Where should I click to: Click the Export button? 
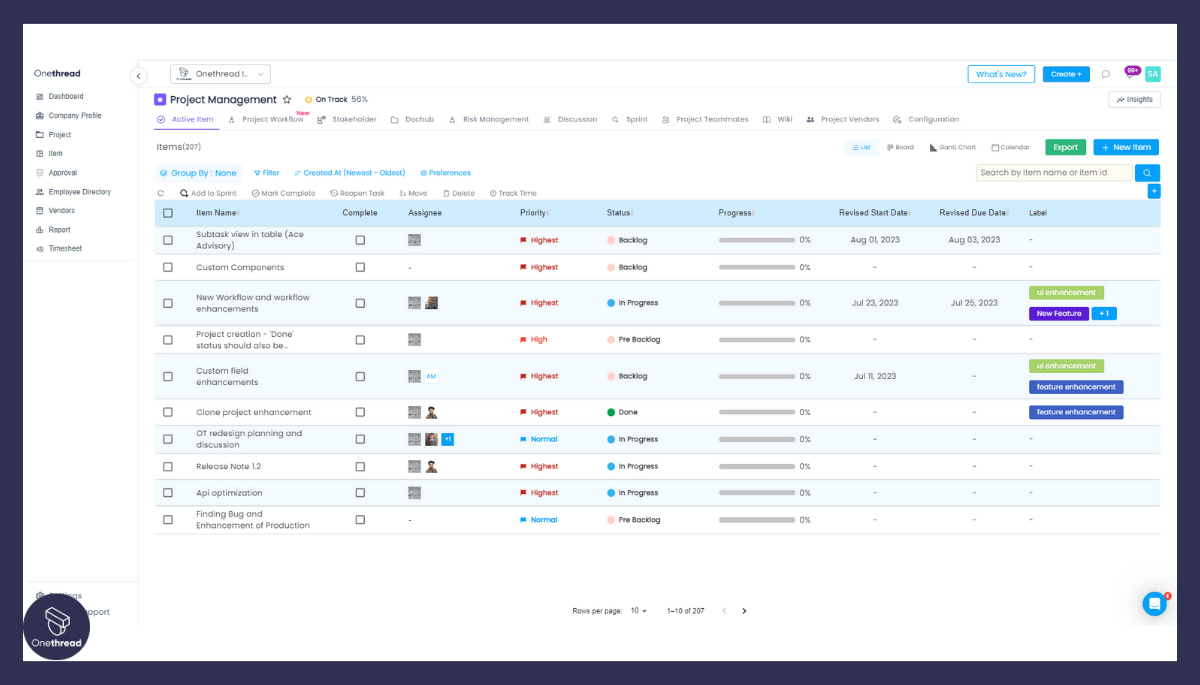click(x=1065, y=146)
